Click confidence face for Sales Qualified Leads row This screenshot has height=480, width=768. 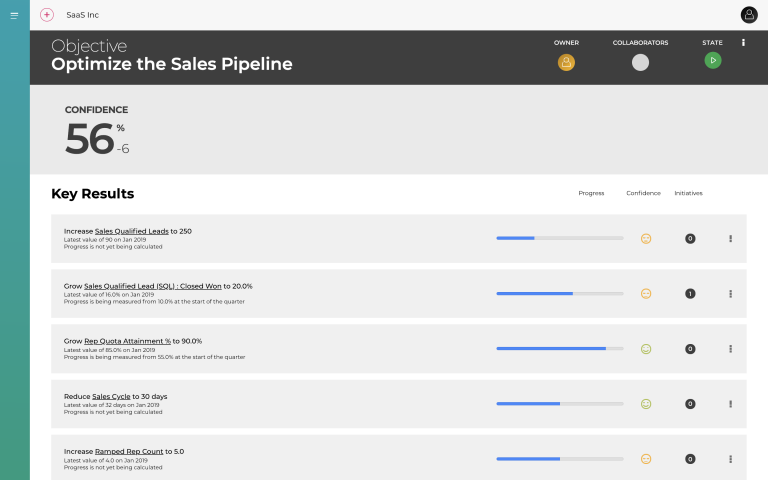(646, 239)
